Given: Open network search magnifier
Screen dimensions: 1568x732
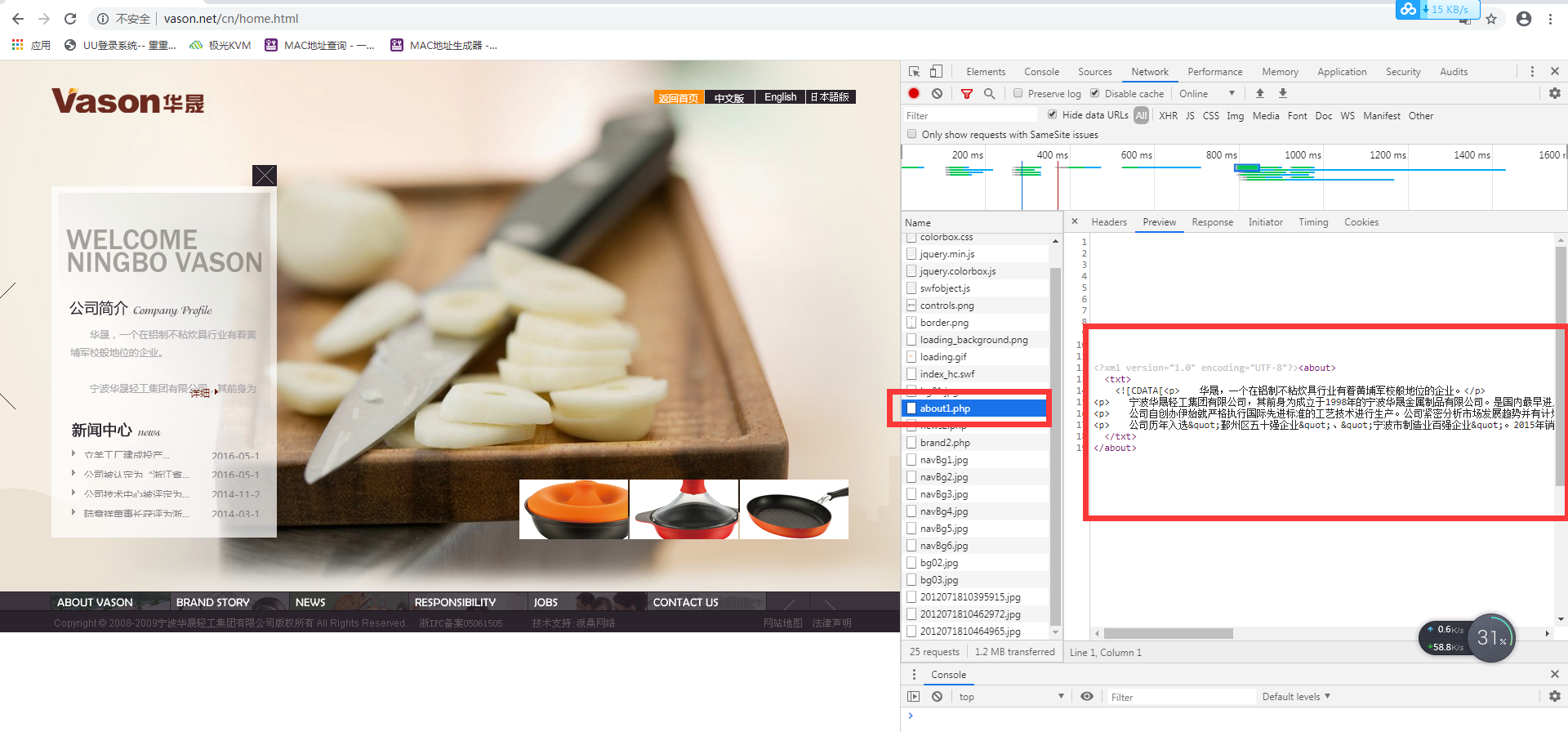Looking at the screenshot, I should pos(989,94).
